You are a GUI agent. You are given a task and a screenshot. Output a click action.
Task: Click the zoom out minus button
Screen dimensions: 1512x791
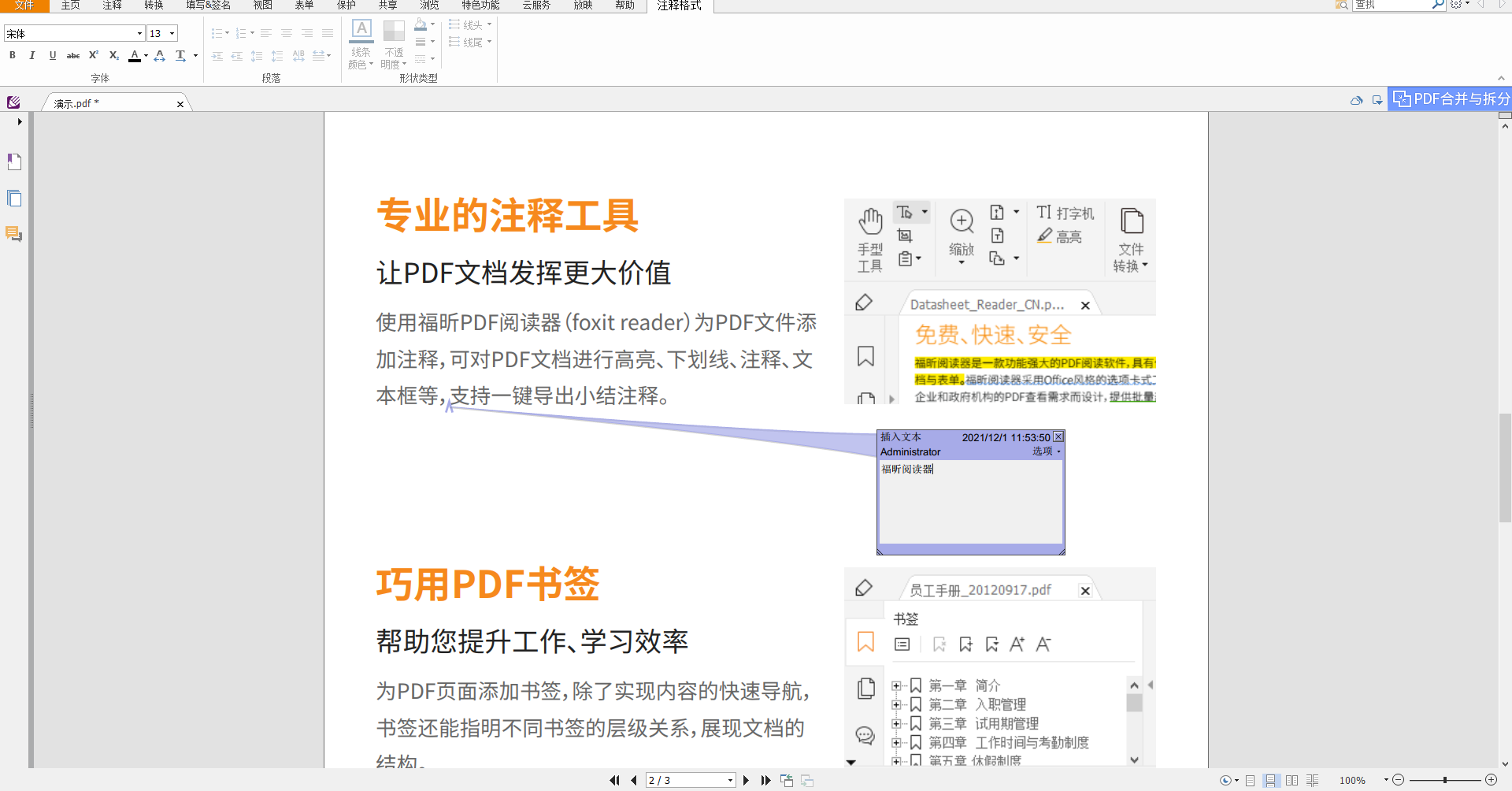click(1399, 780)
